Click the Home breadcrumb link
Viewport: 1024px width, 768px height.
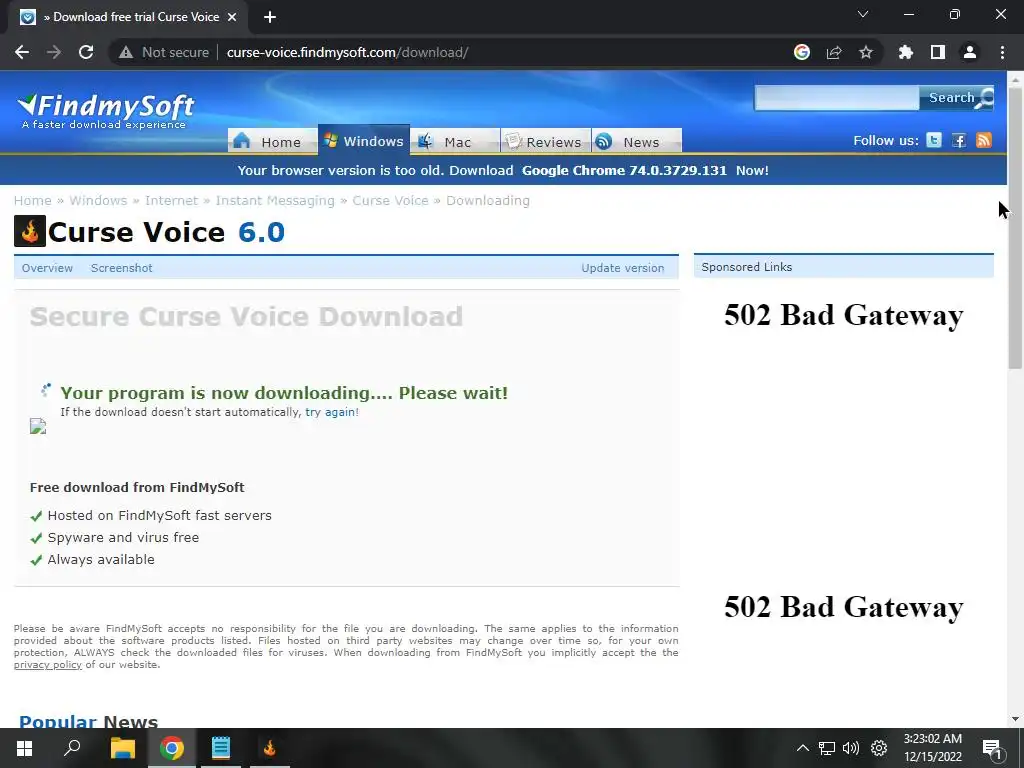click(33, 200)
